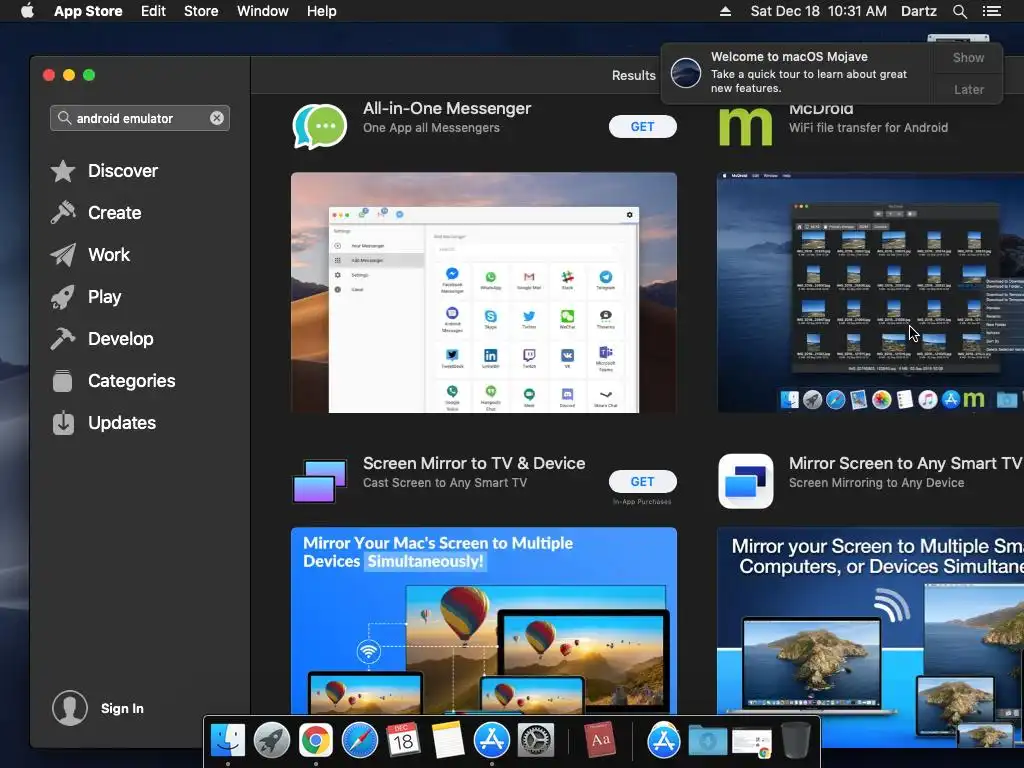Click the android emulator search field
Image resolution: width=1024 pixels, height=768 pixels.
[140, 118]
